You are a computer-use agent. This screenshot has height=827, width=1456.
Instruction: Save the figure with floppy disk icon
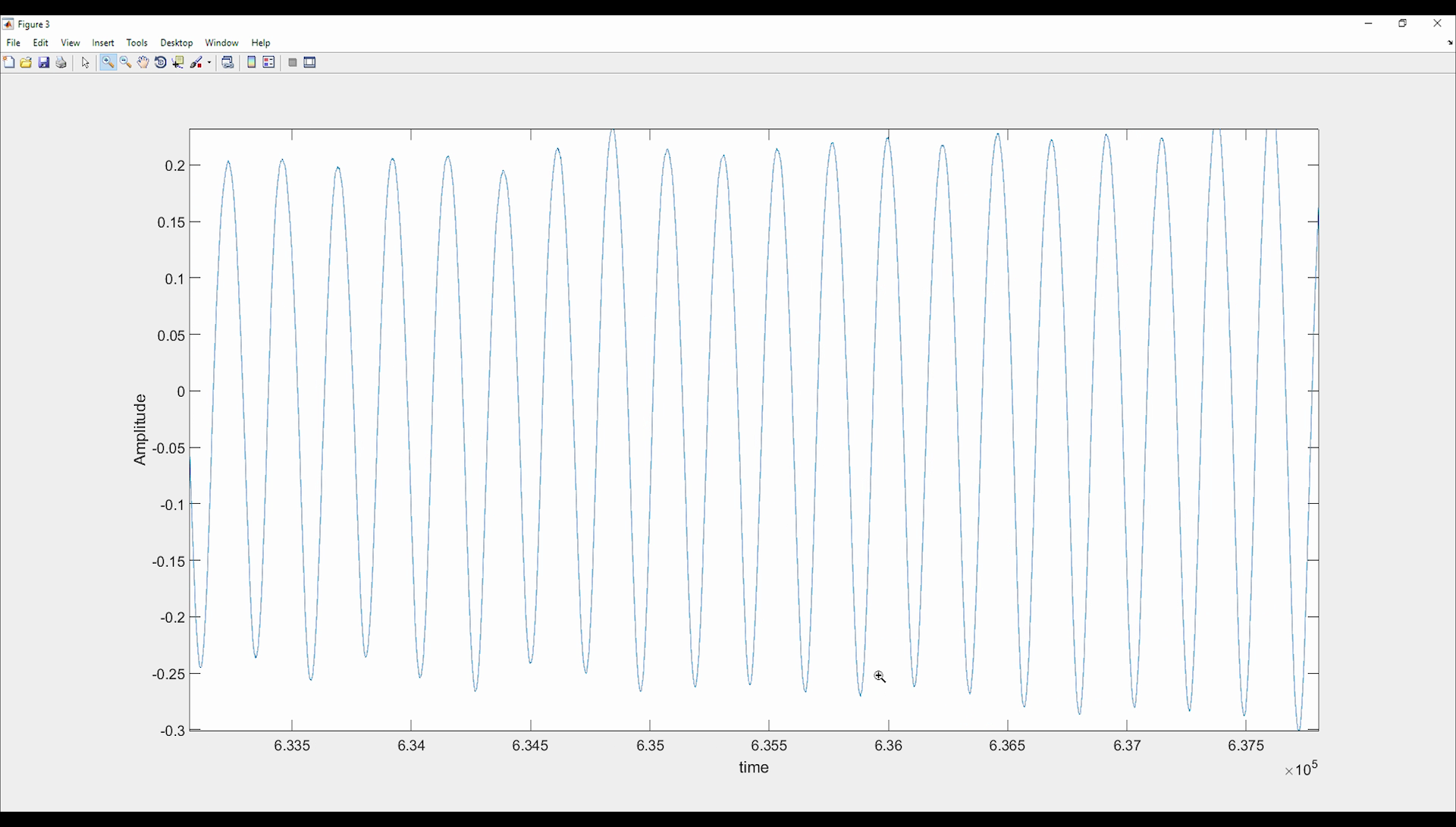44,63
